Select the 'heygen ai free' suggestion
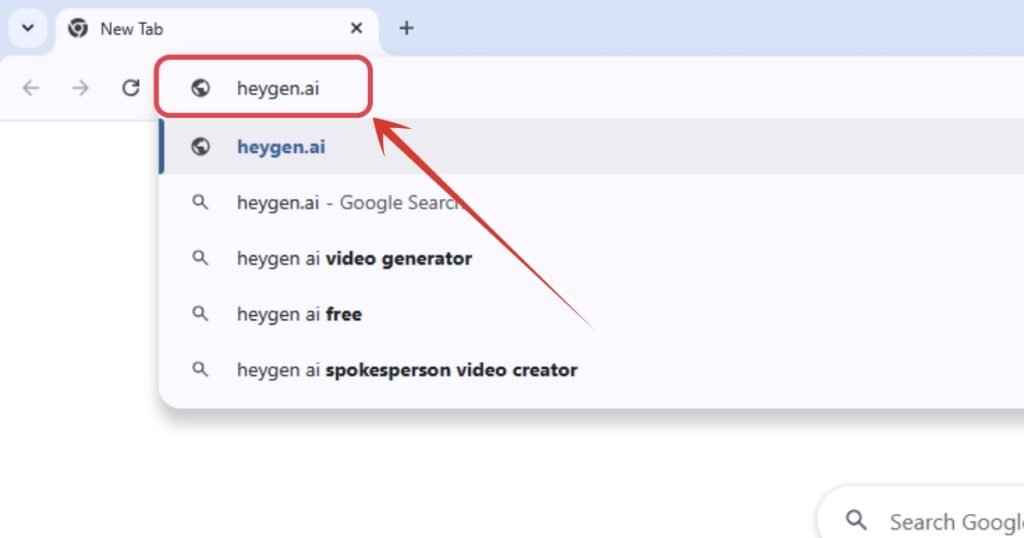 (x=299, y=314)
